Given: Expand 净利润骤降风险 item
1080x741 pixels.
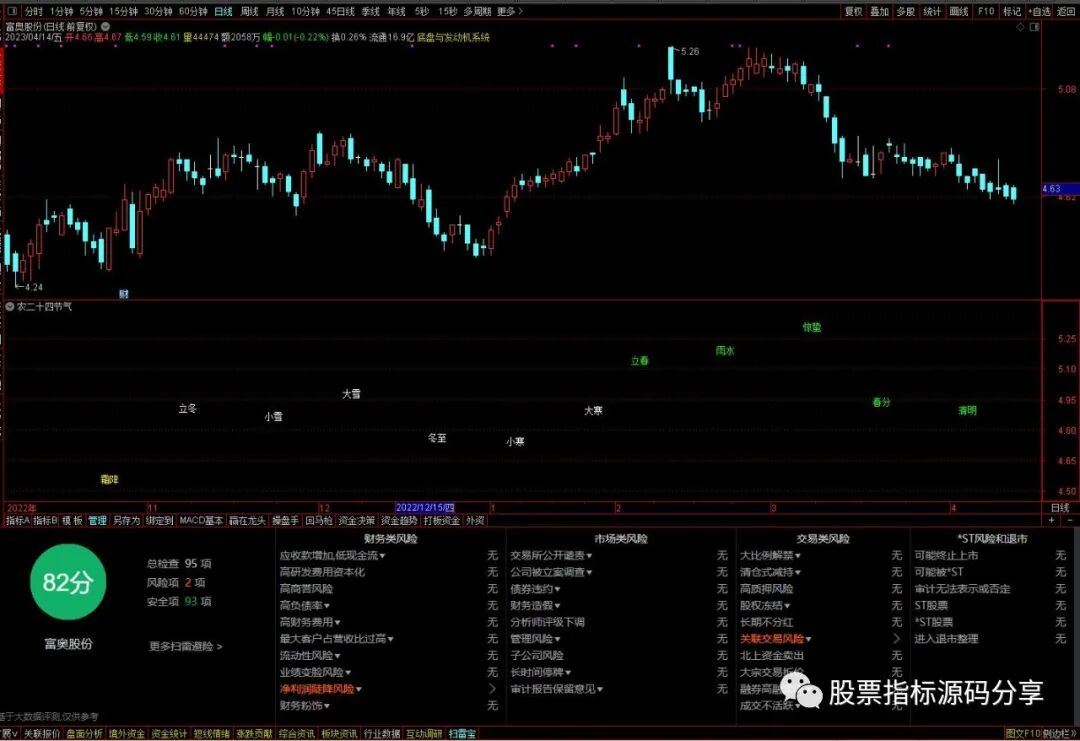Looking at the screenshot, I should [320, 689].
